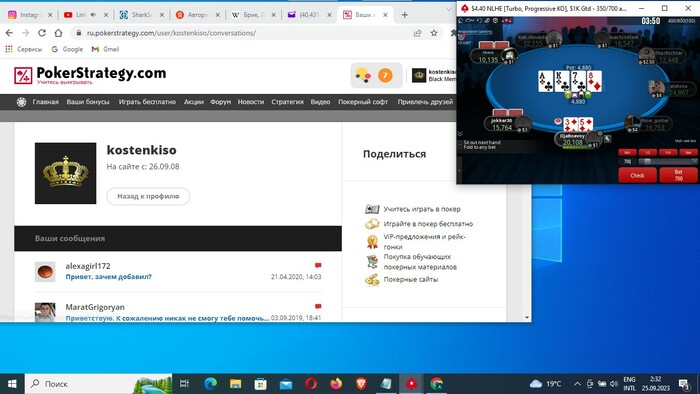This screenshot has width=700, height=394.
Task: Switch to the SharkScope browser tab
Action: [142, 15]
